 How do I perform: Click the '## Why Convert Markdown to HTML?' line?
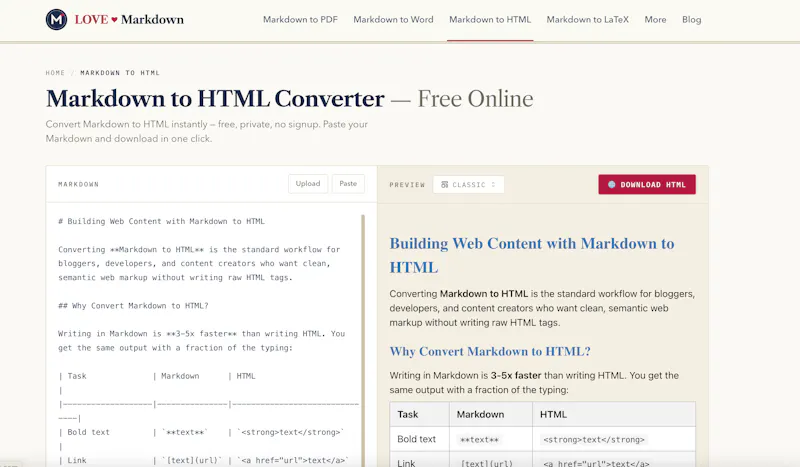133,306
